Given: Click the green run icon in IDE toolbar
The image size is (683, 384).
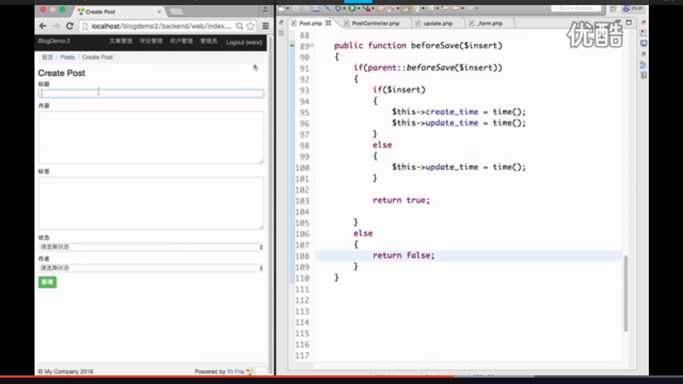Looking at the screenshot, I should [351, 9].
